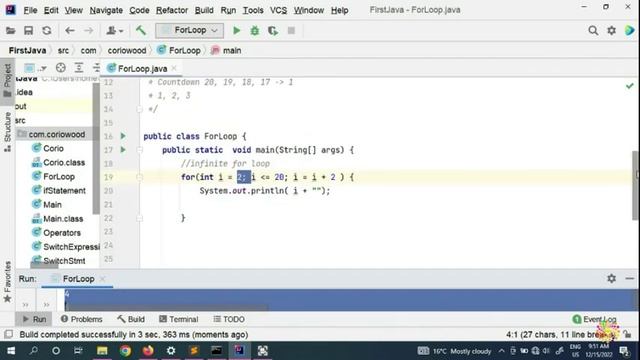Screen dimensions: 640x360
Task: Collapse the for loop fold marker on line 19
Action: click(x=140, y=177)
